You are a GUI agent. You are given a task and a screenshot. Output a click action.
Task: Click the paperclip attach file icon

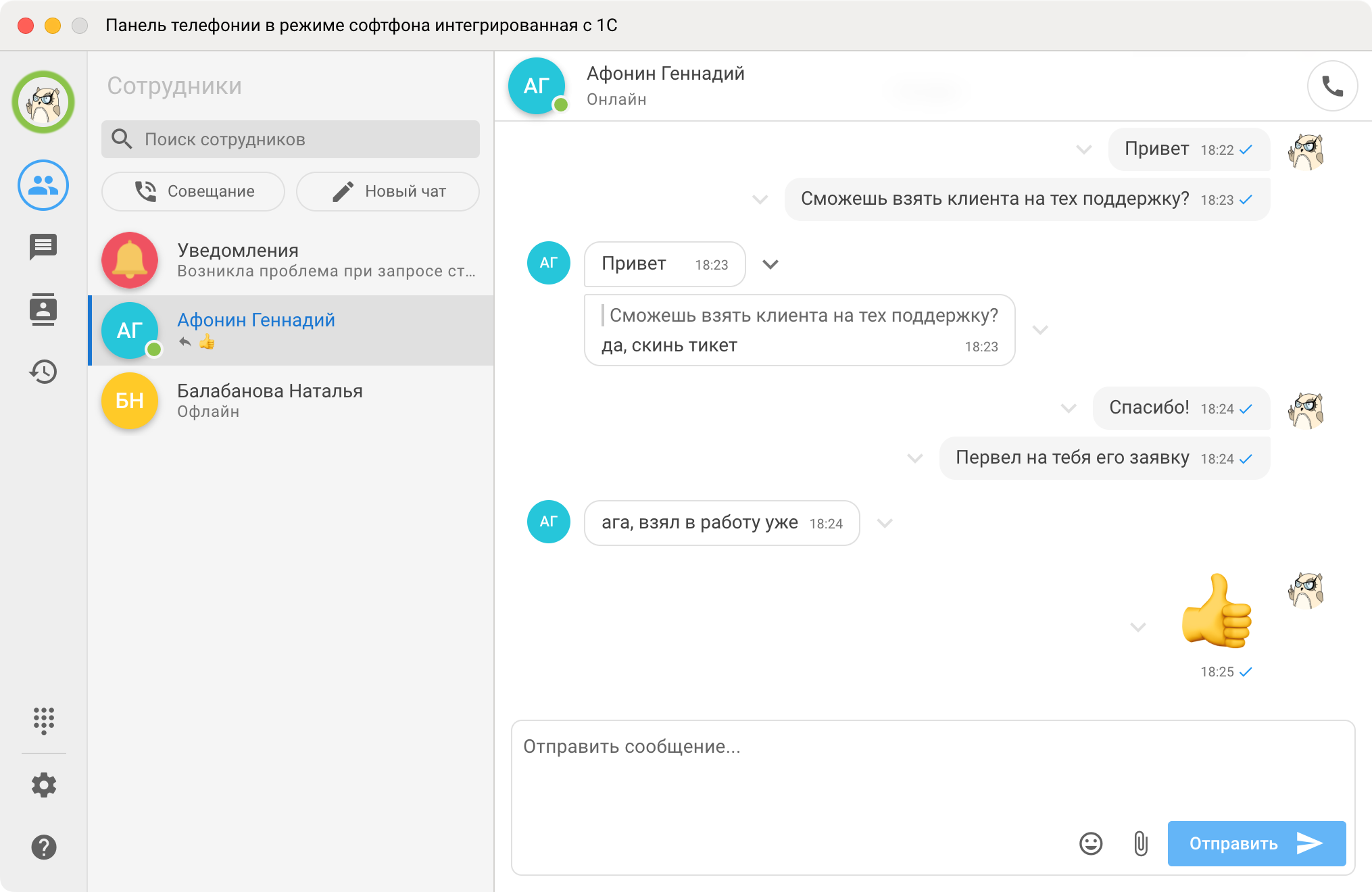(1141, 843)
